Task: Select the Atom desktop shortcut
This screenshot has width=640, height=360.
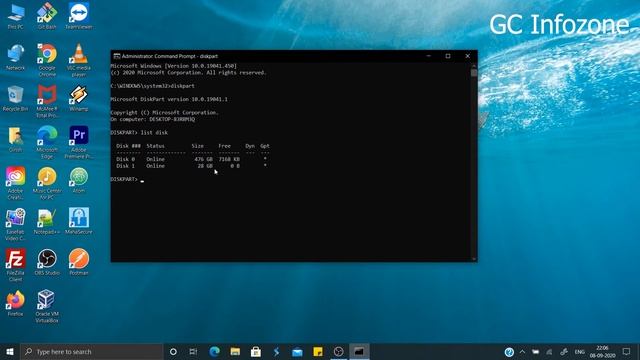Action: pyautogui.click(x=79, y=180)
